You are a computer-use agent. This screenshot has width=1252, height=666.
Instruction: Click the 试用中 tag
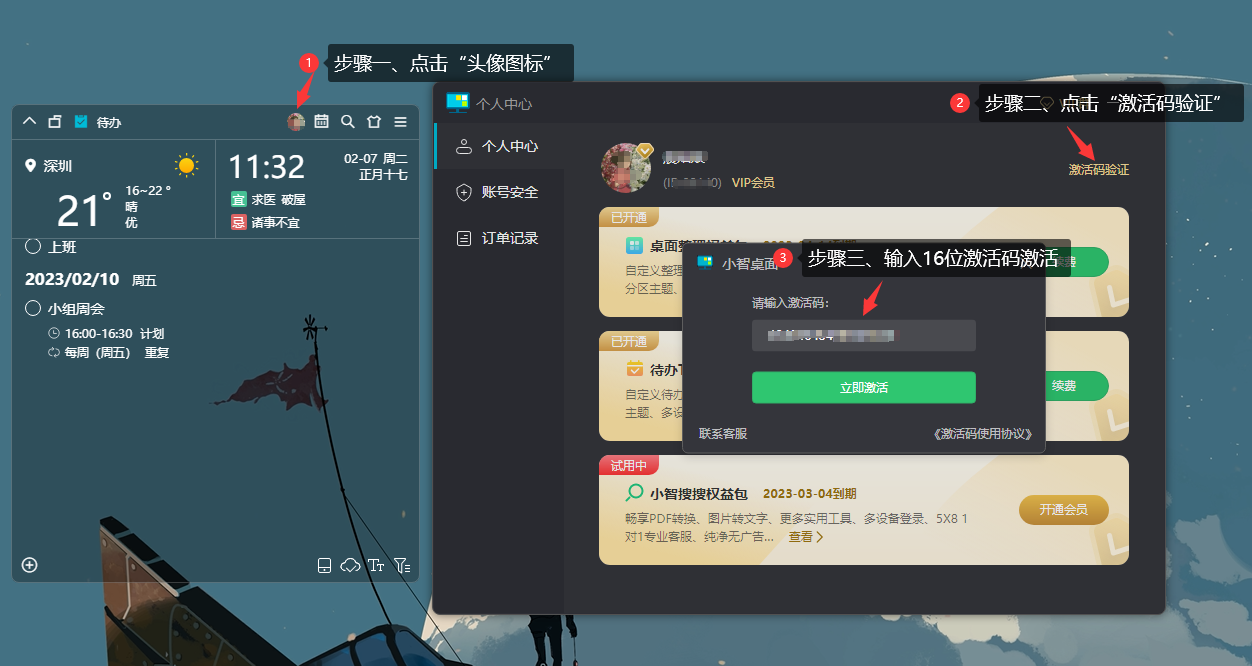point(629,465)
